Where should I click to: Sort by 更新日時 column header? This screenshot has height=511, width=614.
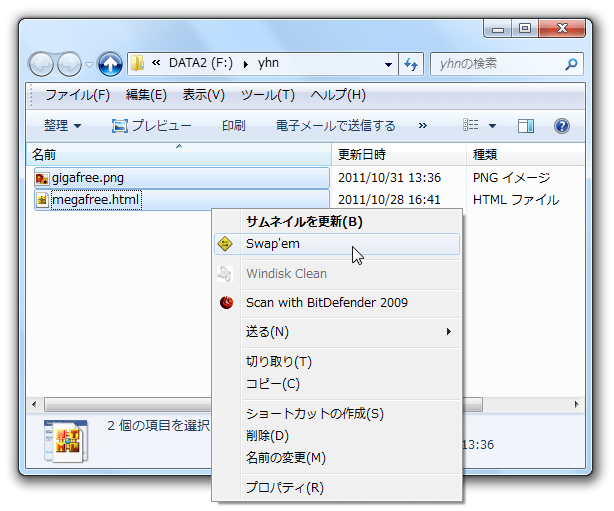[399, 155]
